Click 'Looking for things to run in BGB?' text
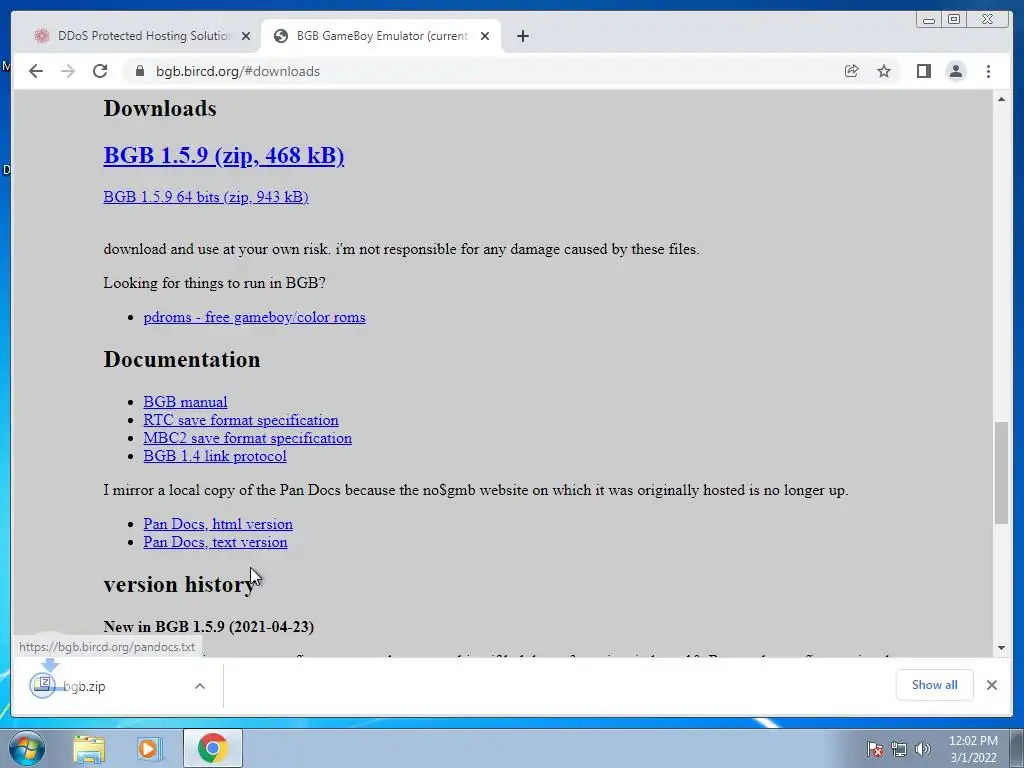Screen dimensions: 1024x768 pyautogui.click(x=214, y=283)
